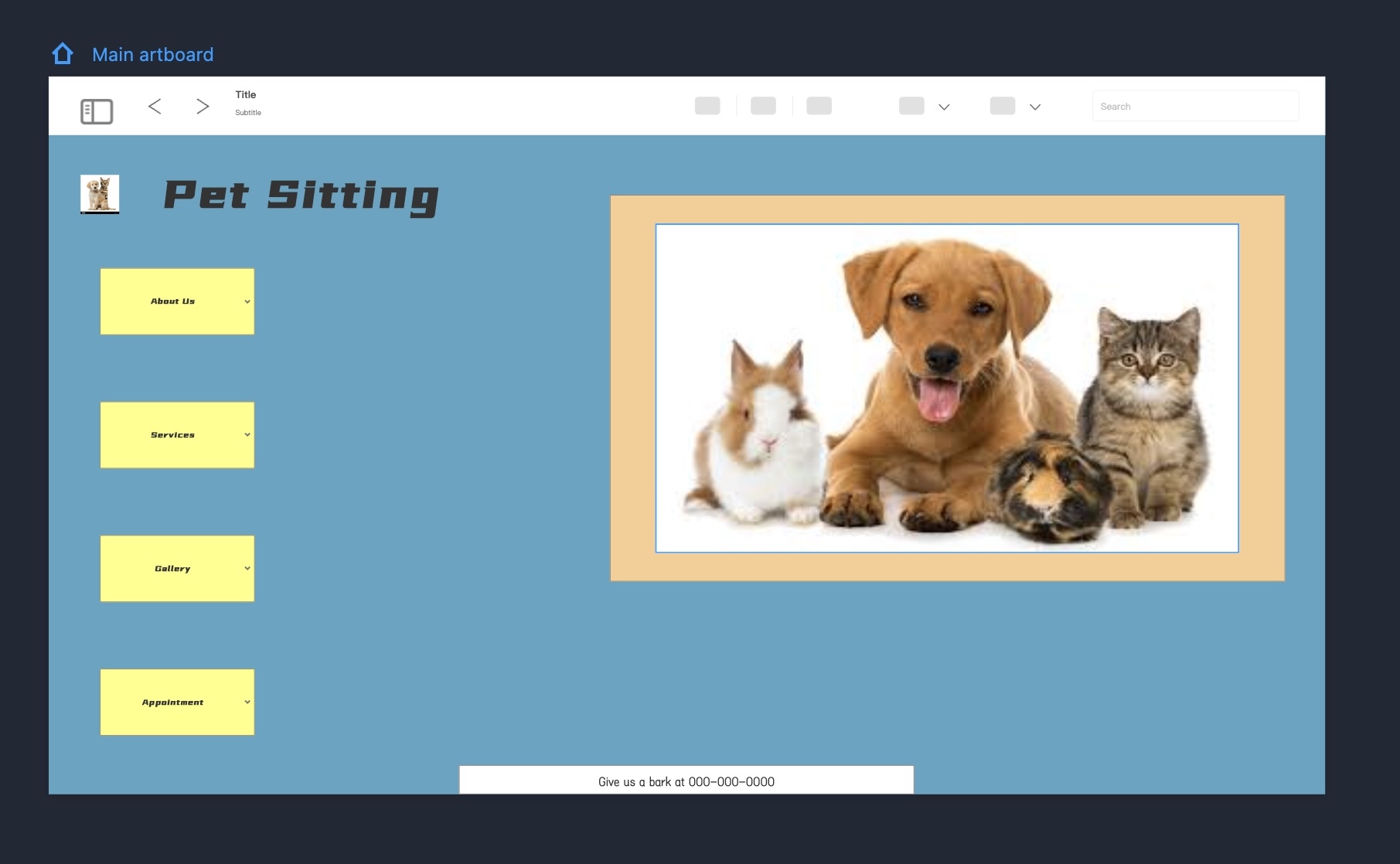This screenshot has height=864, width=1400.
Task: Click the second gray toolbar placeholder icon
Action: [x=763, y=106]
